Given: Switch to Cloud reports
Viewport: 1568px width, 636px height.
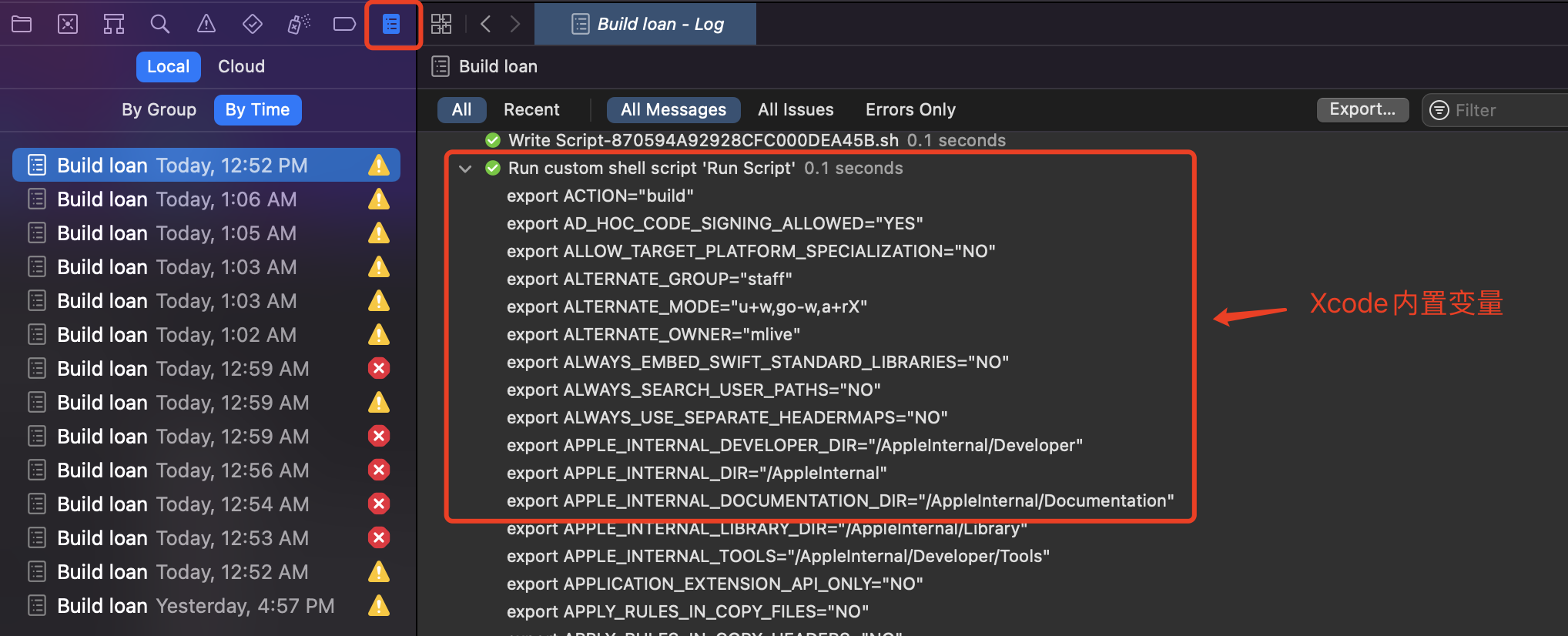Looking at the screenshot, I should coord(241,67).
